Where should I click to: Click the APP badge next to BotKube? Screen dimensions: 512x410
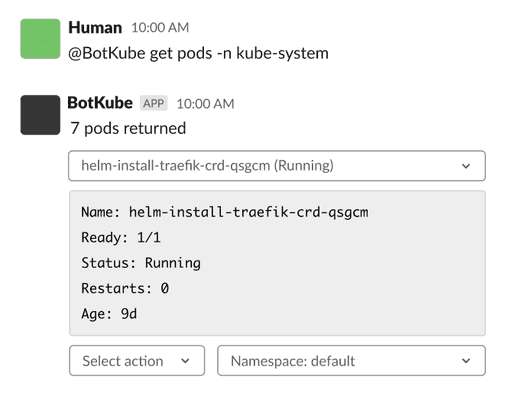pos(153,103)
